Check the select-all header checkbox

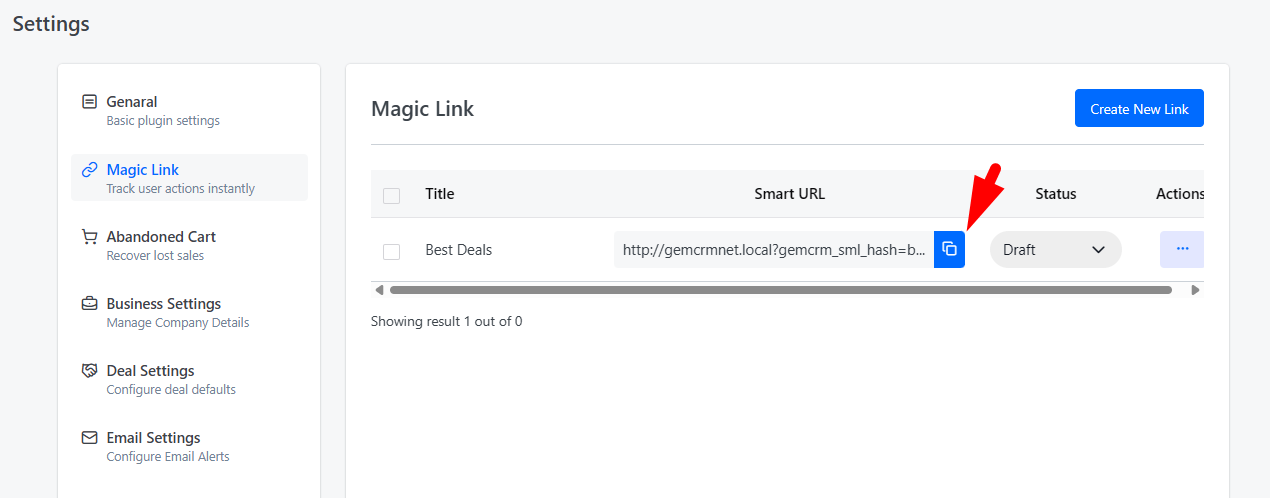coord(391,195)
